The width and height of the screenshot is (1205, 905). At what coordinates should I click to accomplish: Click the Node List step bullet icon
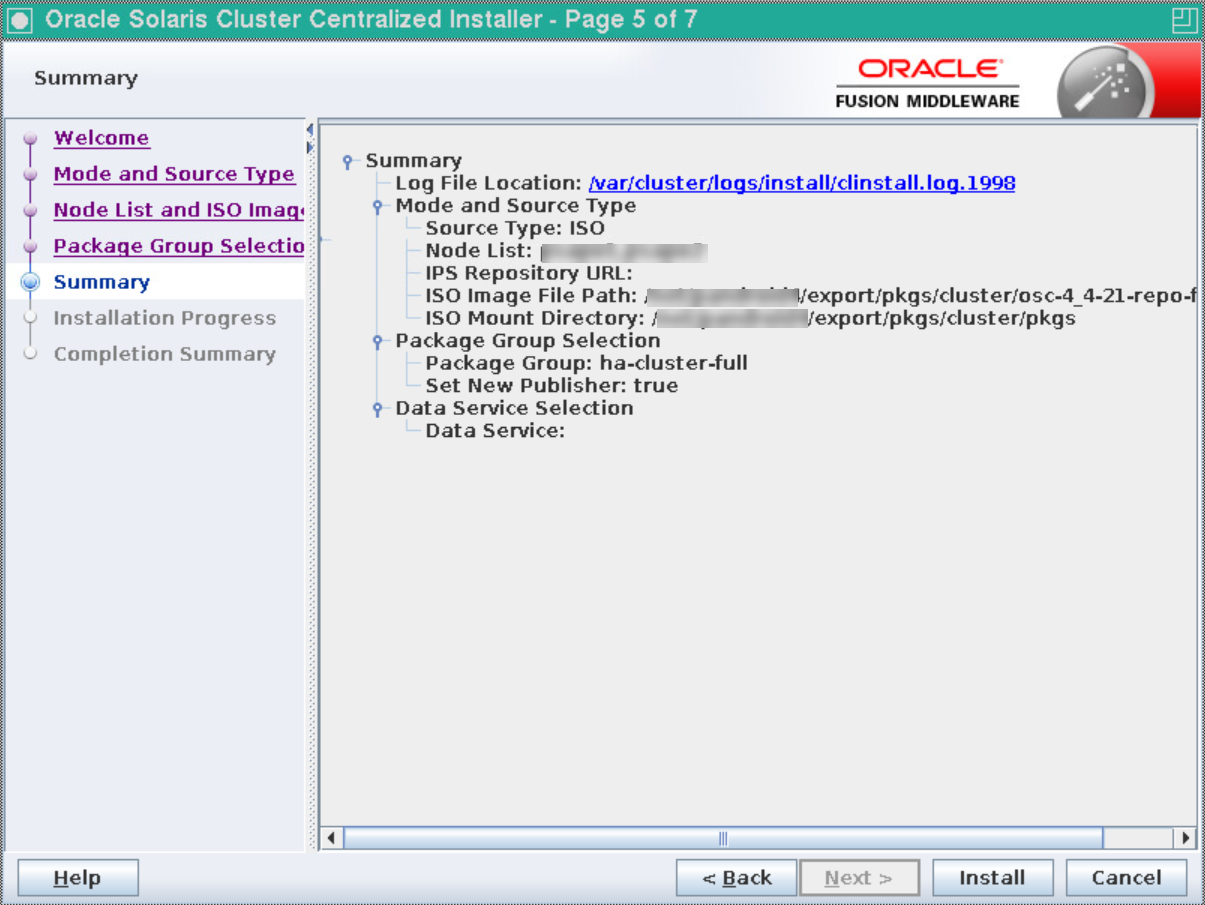click(31, 211)
